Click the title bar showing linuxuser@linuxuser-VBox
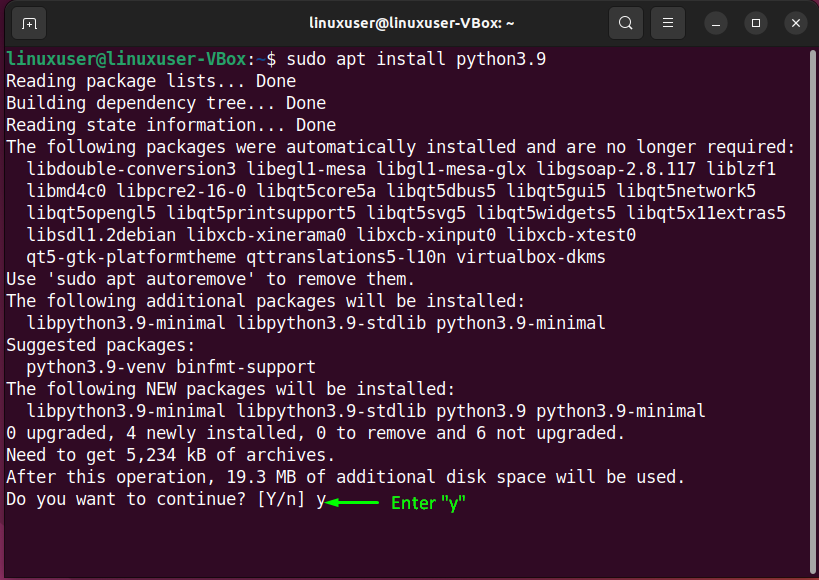This screenshot has height=580, width=819. click(410, 22)
